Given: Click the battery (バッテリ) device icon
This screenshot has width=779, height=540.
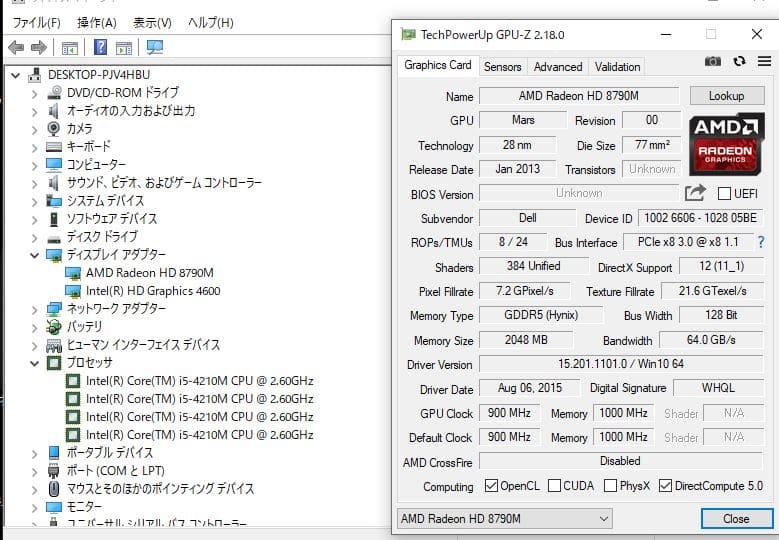Looking at the screenshot, I should point(54,326).
